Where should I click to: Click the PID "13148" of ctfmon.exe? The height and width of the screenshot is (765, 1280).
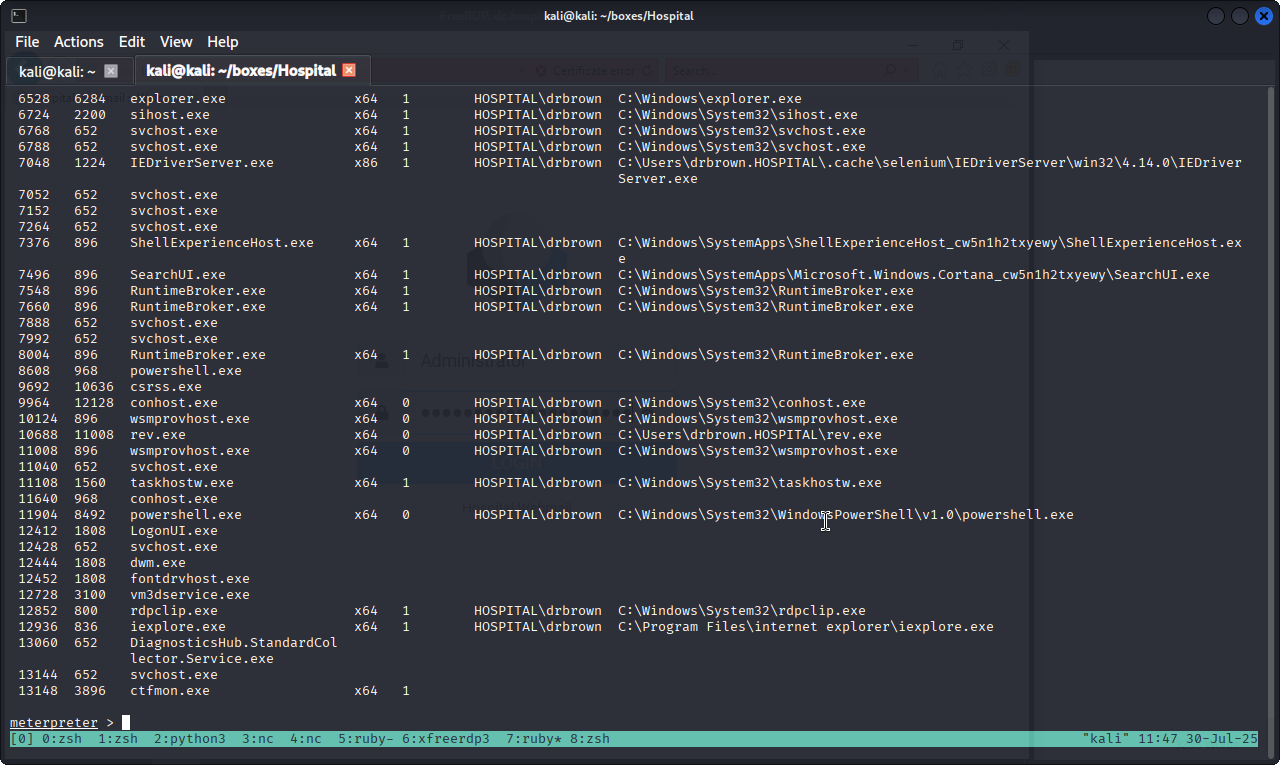click(38, 691)
